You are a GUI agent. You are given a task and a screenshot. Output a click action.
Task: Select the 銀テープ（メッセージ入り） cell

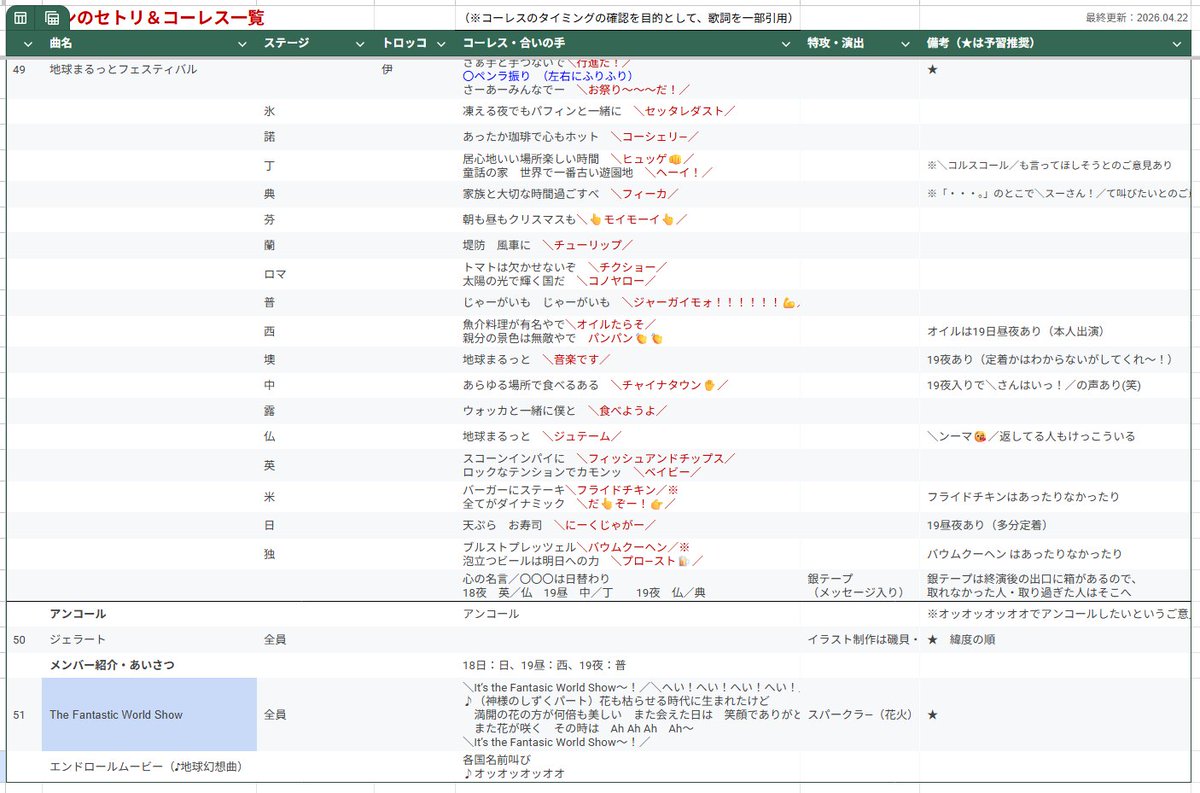860,585
